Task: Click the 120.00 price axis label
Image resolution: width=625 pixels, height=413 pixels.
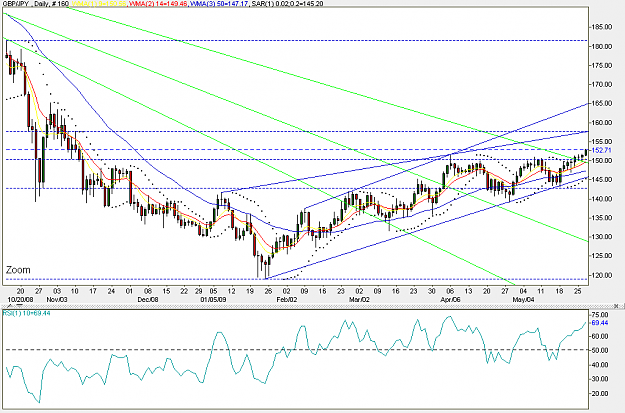Action: coord(602,275)
